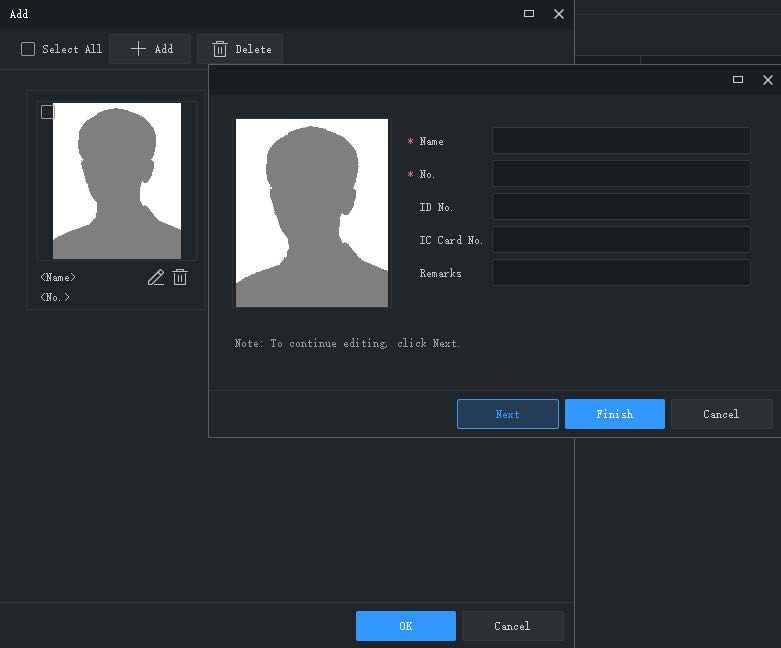Click the Finish button
Viewport: 781px width, 648px height.
point(615,414)
